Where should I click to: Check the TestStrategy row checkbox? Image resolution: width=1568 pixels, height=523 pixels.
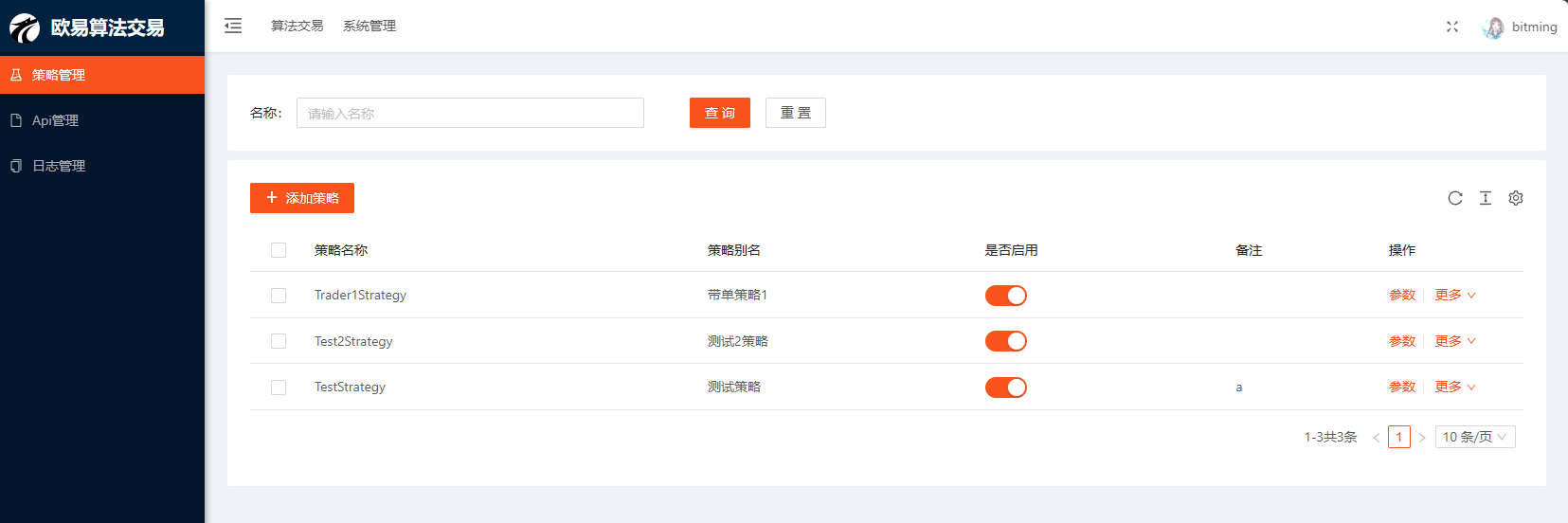point(279,388)
